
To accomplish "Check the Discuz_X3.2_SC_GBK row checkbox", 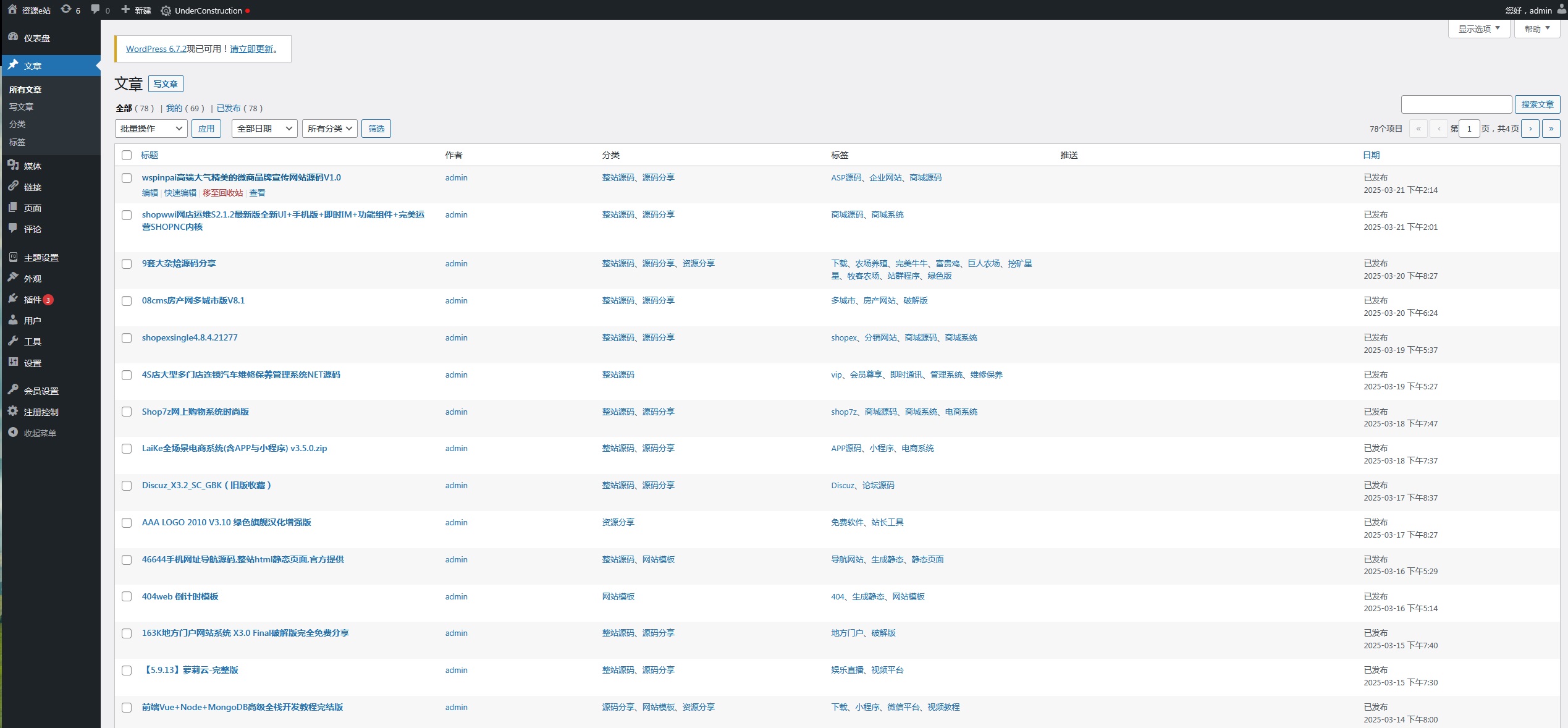I will [x=127, y=486].
